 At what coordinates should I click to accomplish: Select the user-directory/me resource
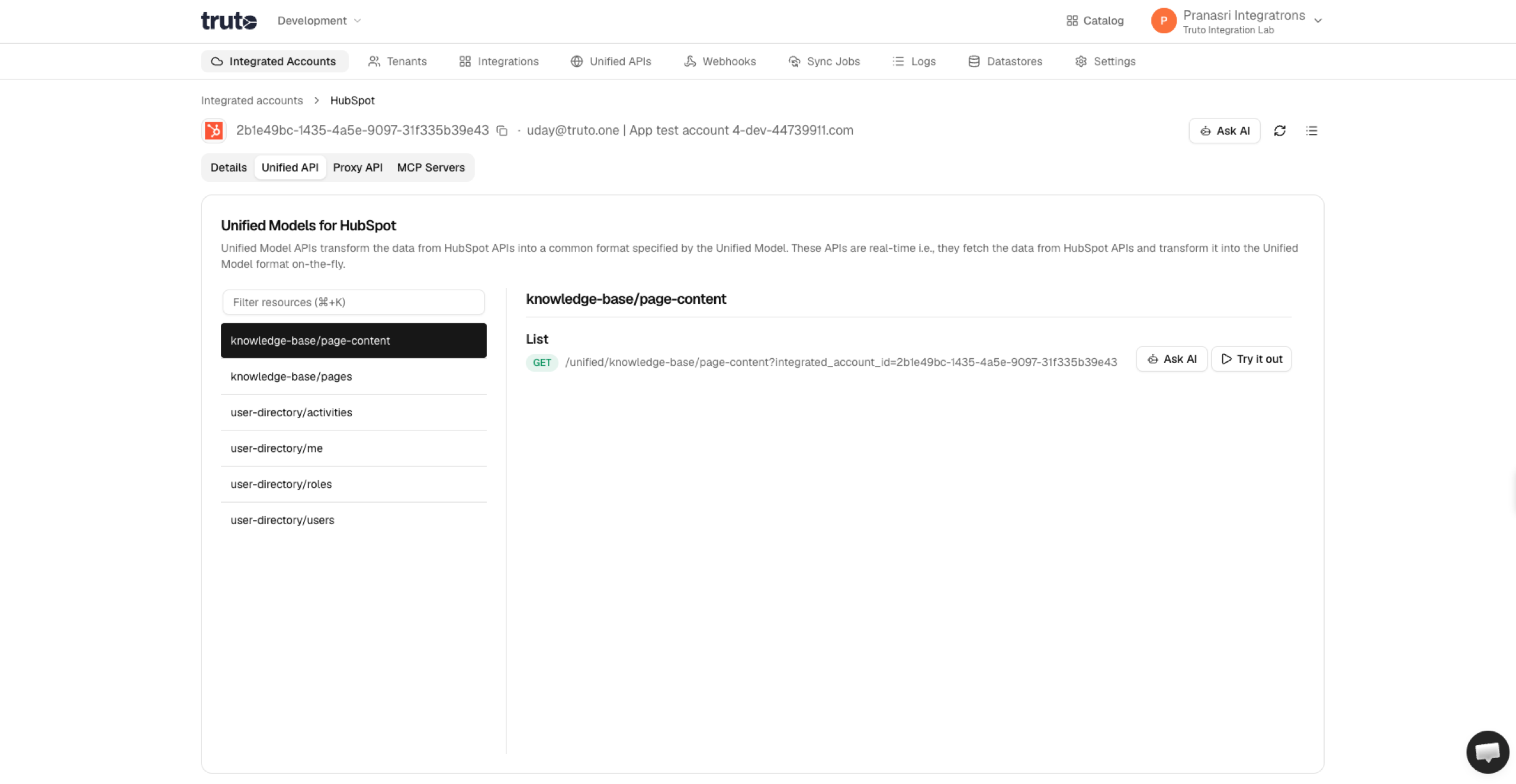coord(354,448)
